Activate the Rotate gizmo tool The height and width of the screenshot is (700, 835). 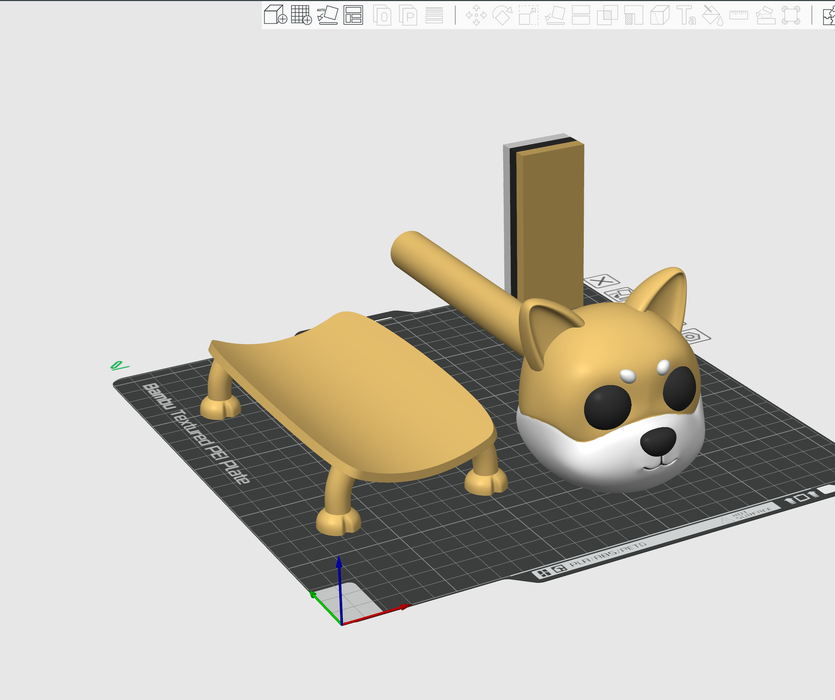coord(502,15)
